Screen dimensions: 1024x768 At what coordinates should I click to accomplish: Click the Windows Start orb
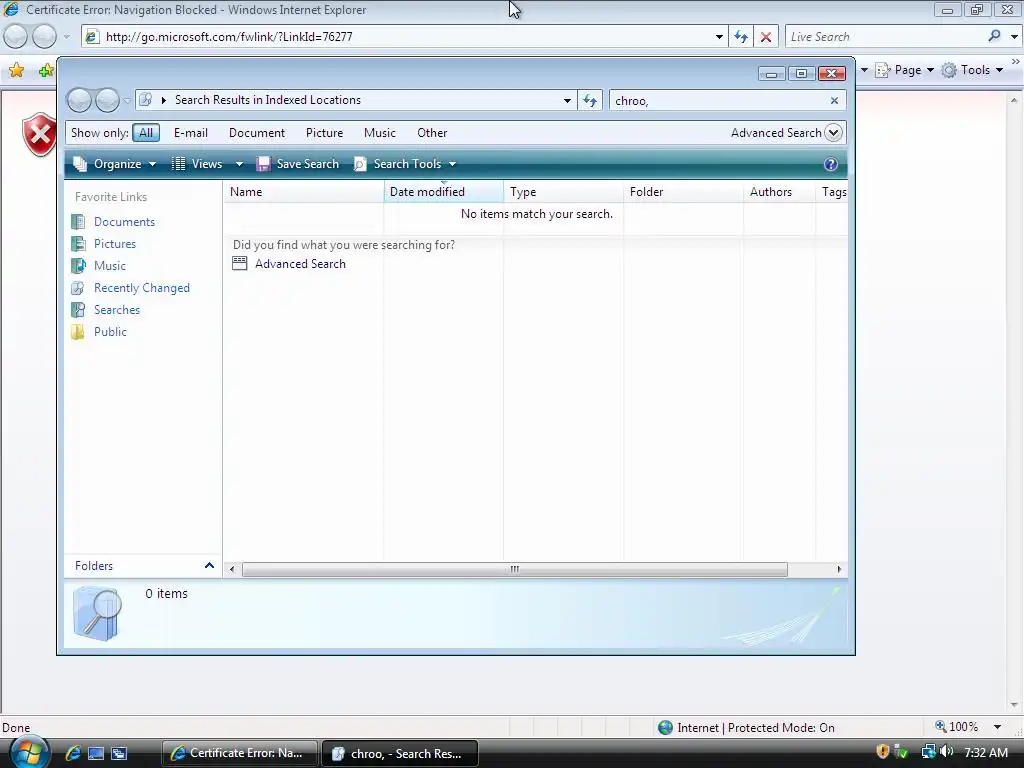[29, 752]
